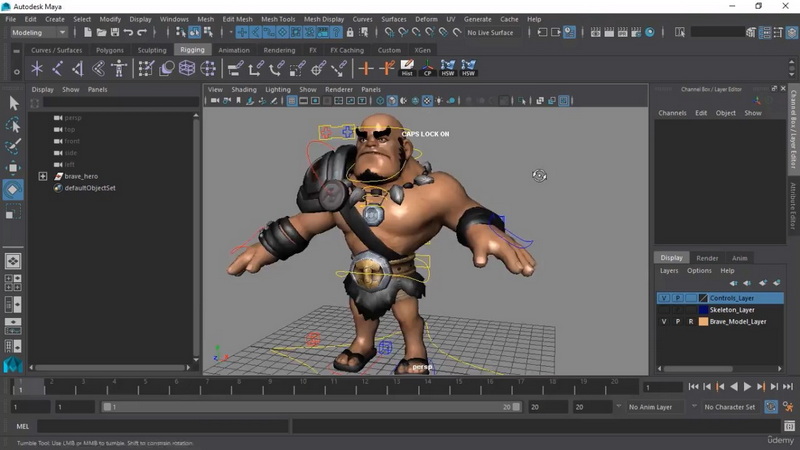
Task: Undo using the status line arrow
Action: click(128, 32)
